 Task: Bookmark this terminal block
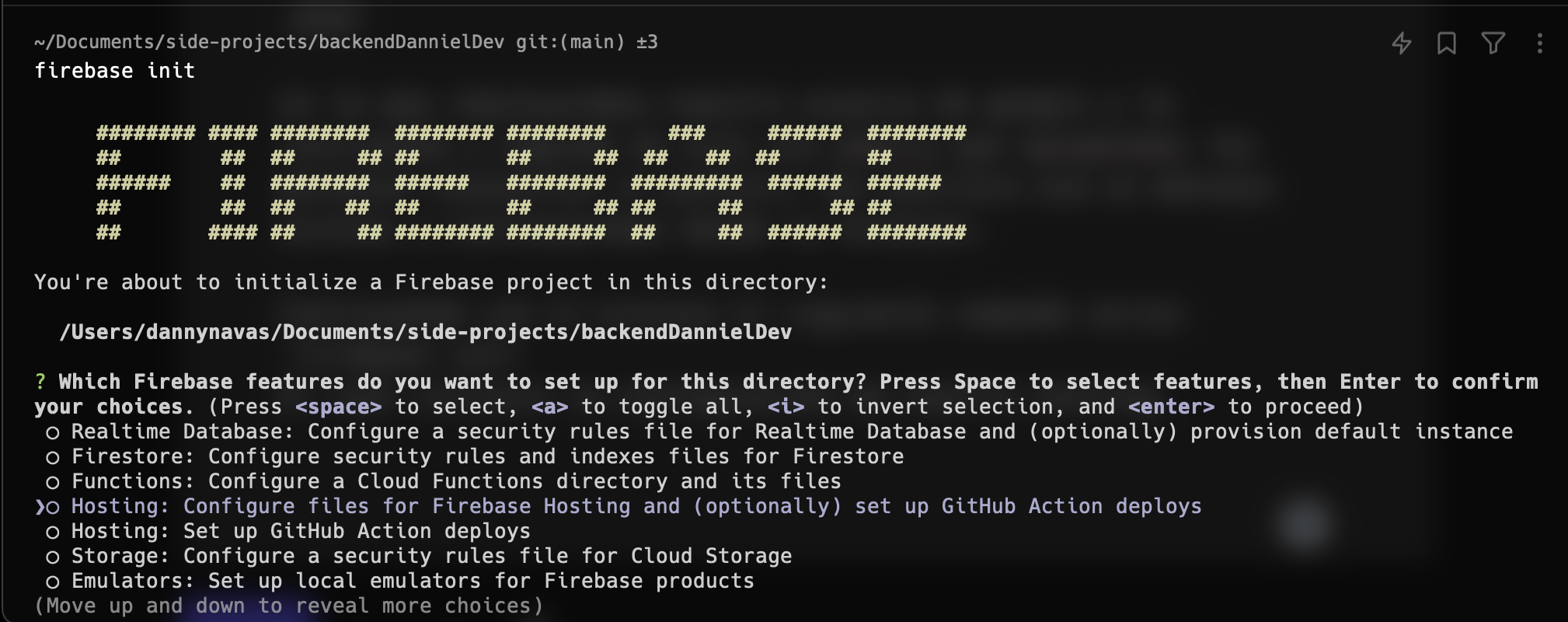pos(1447,43)
